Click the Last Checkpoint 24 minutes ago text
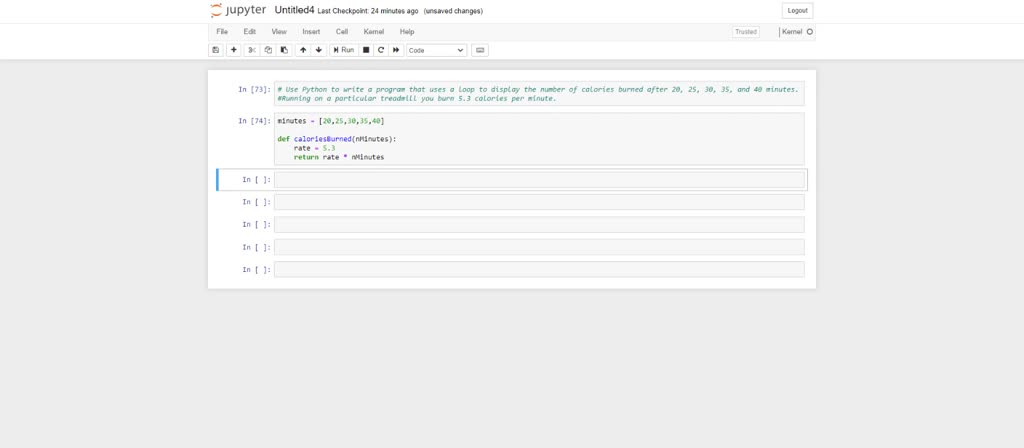The image size is (1024, 448). click(x=368, y=11)
